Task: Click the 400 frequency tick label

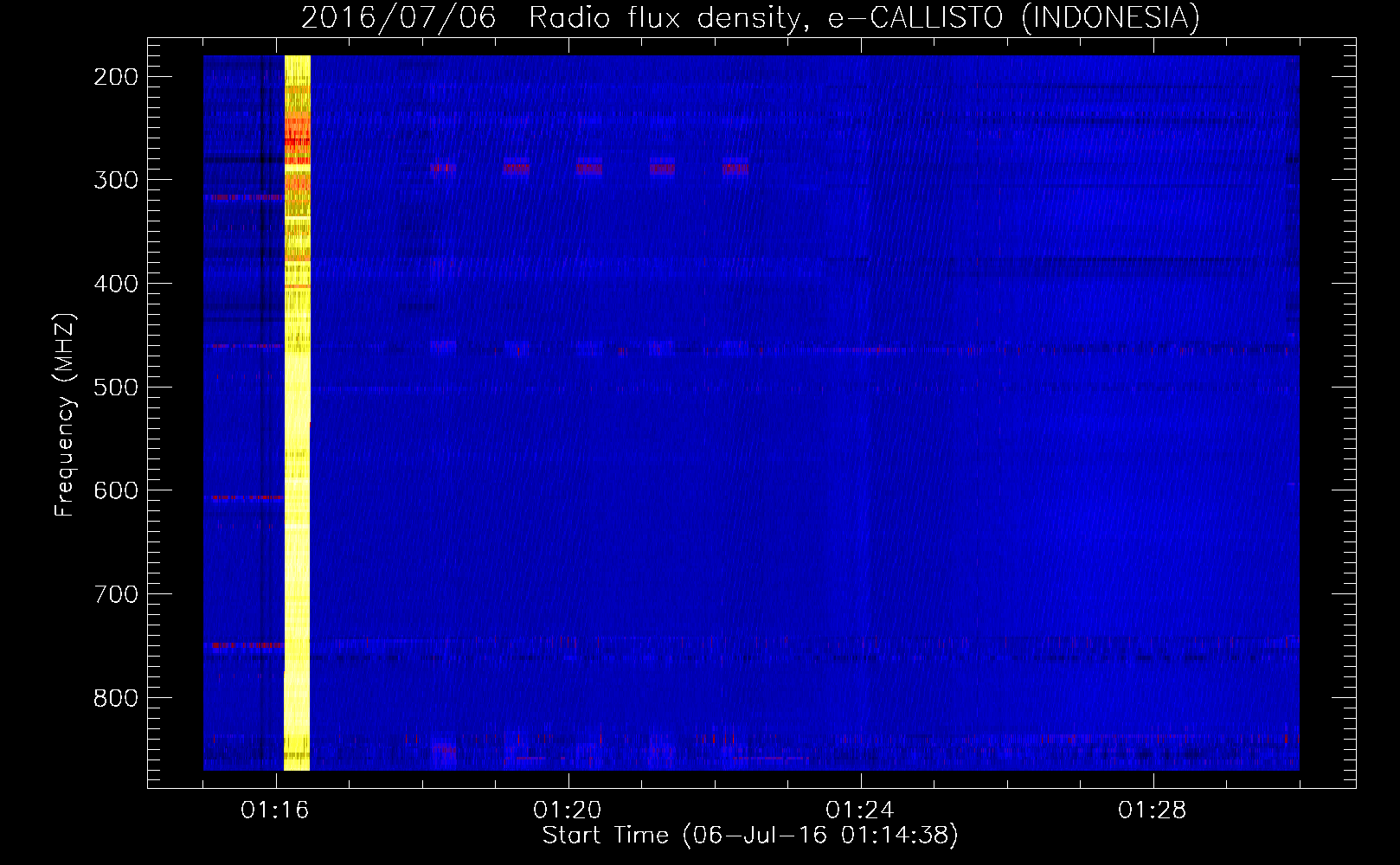Action: pyautogui.click(x=116, y=284)
